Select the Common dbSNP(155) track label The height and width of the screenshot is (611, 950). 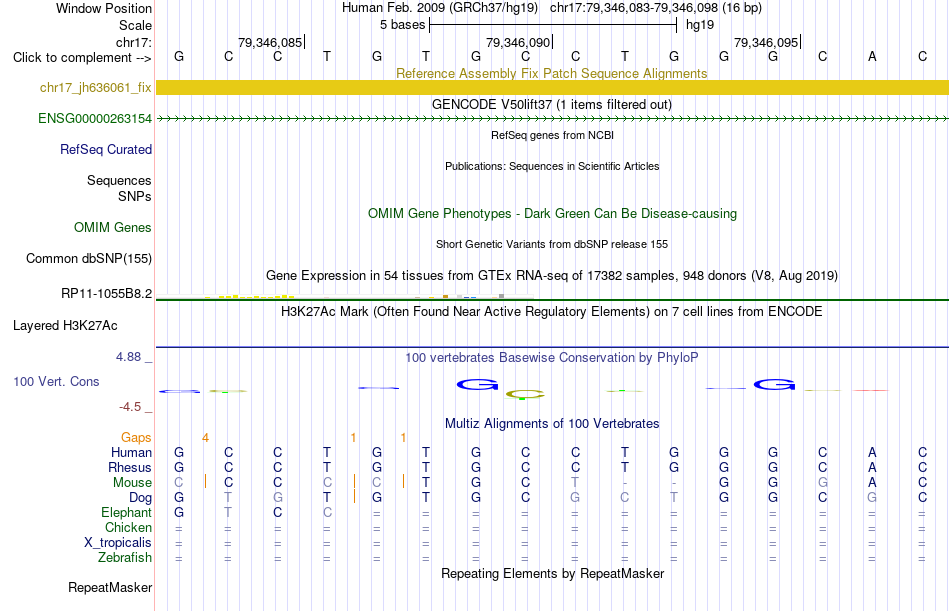point(89,258)
